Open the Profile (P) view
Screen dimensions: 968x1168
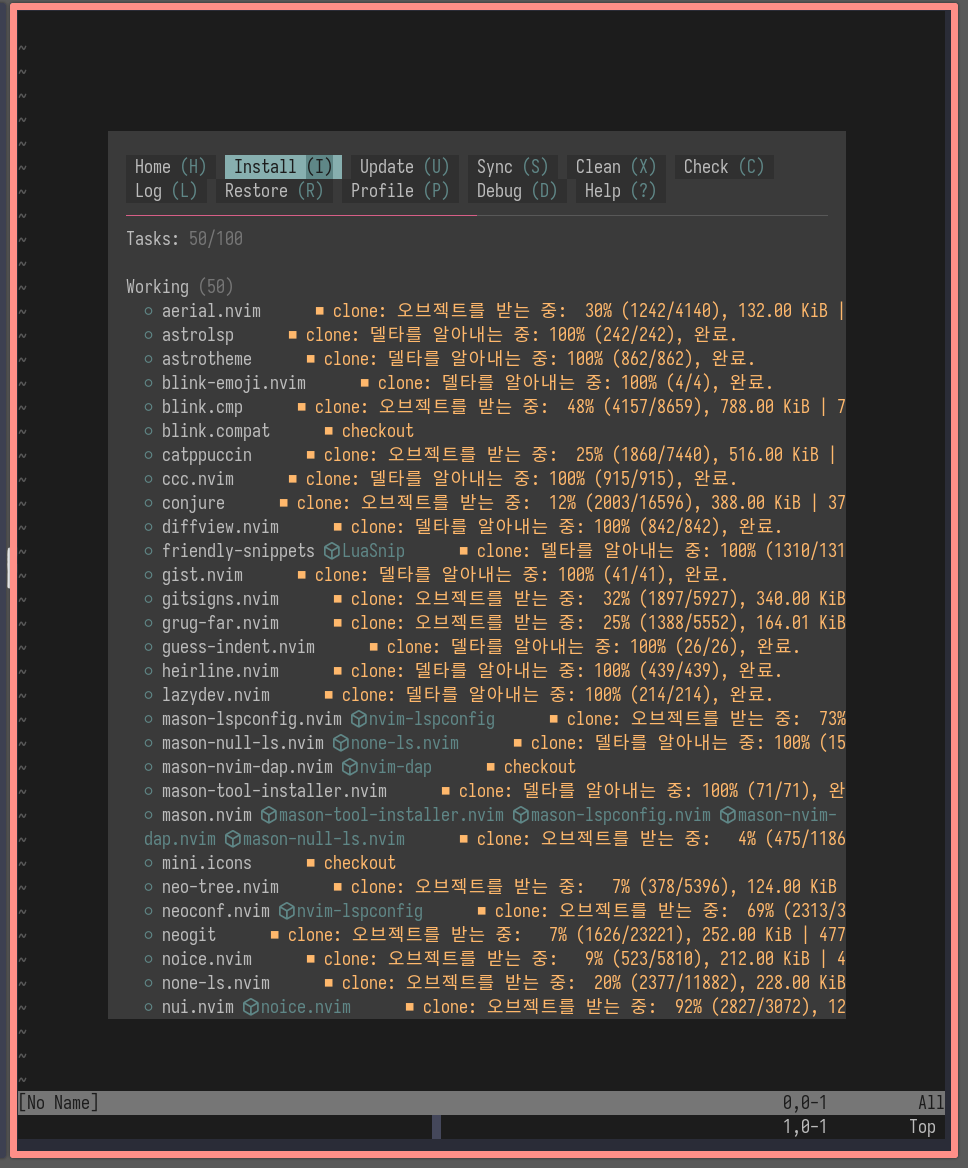point(399,191)
